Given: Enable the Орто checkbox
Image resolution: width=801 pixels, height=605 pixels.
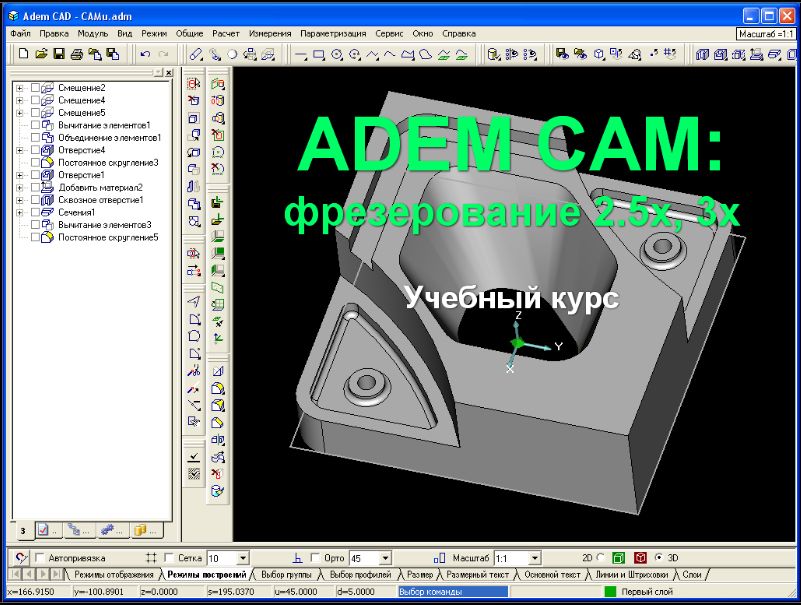Looking at the screenshot, I should [x=315, y=557].
